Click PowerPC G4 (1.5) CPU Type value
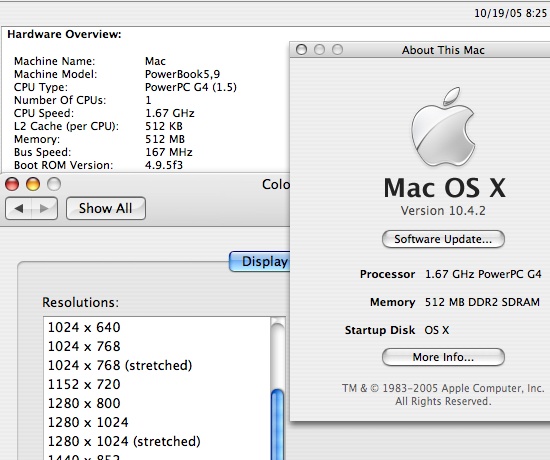 pyautogui.click(x=191, y=87)
